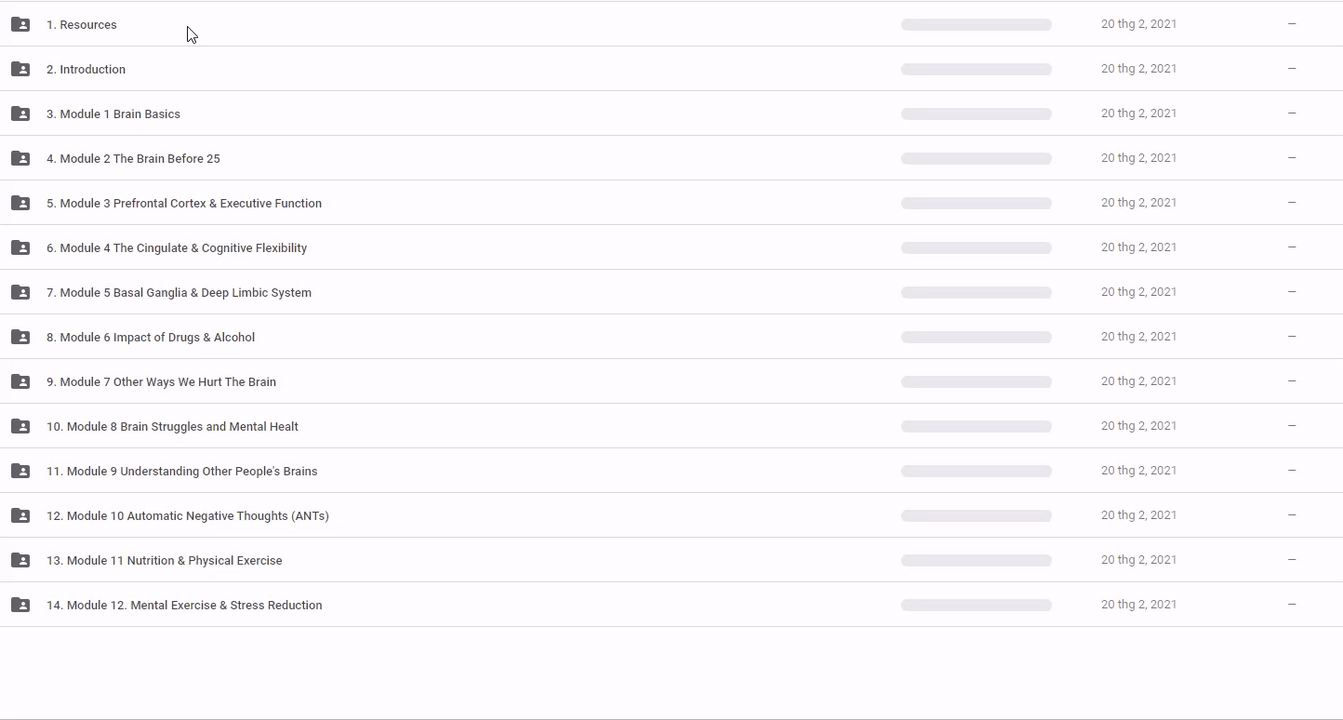Select folder icon for Module 3 Prefrontal Cortex
The height and width of the screenshot is (720, 1343).
click(x=20, y=203)
